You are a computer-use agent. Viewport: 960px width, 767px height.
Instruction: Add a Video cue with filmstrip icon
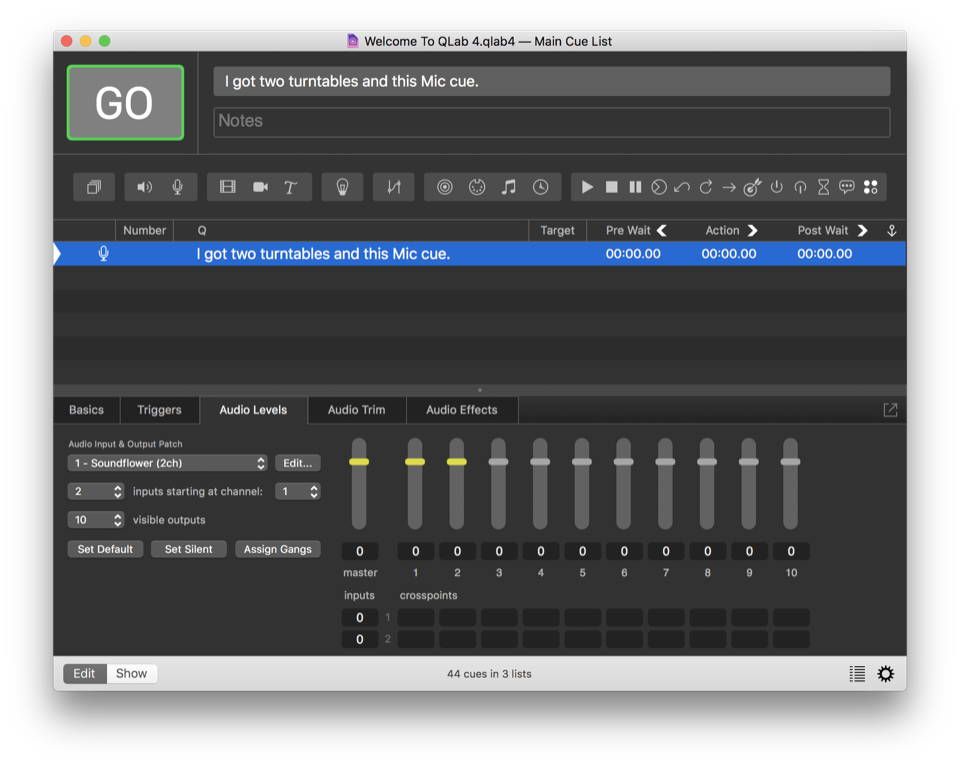[x=228, y=187]
